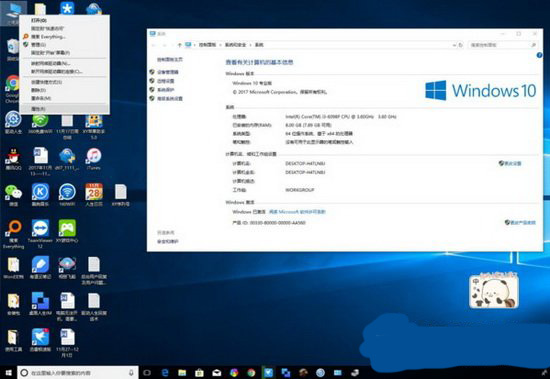Click the Cortana search box on taskbar
The image size is (550, 379).
(x=78, y=373)
